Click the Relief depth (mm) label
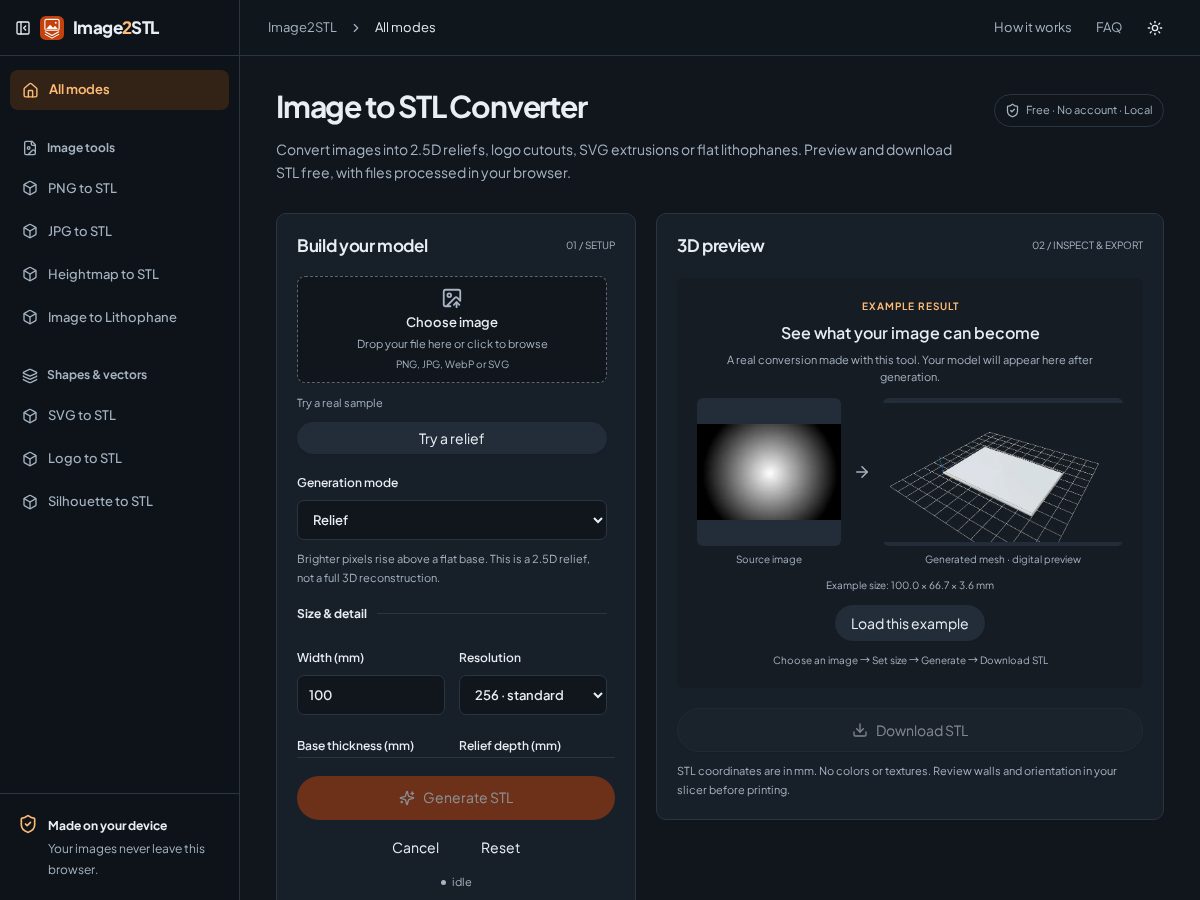Image resolution: width=1200 pixels, height=900 pixels. [x=510, y=746]
